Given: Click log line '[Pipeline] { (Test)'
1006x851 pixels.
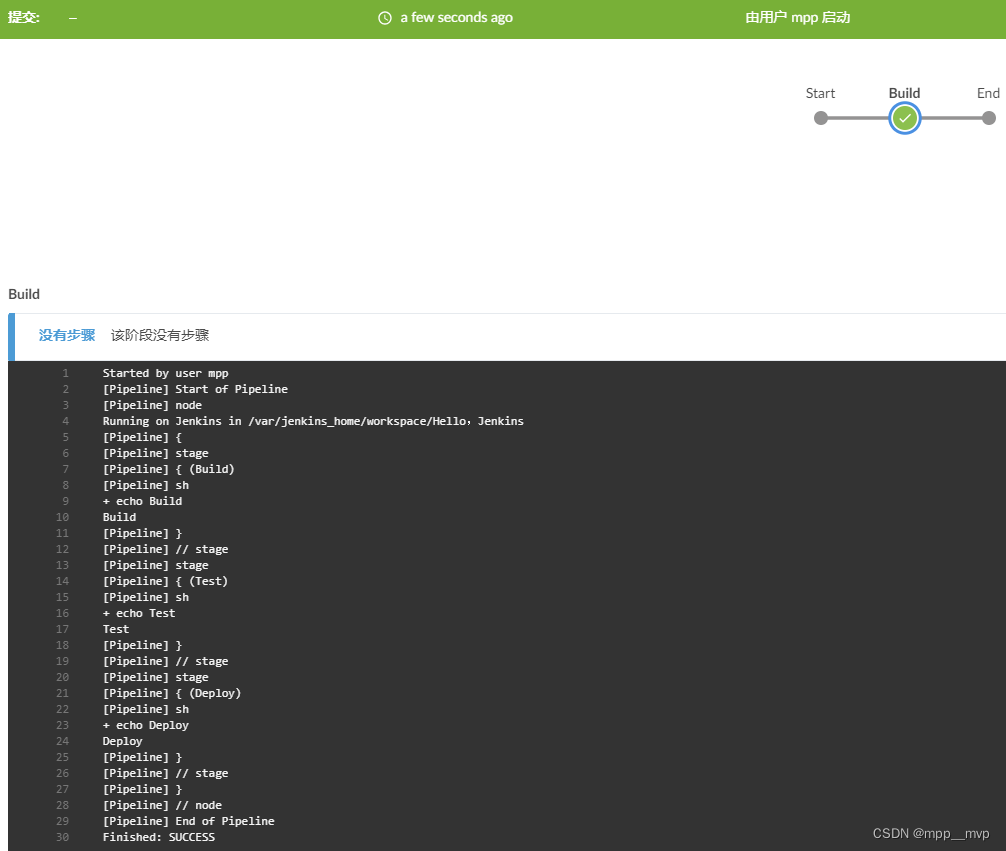Looking at the screenshot, I should pyautogui.click(x=166, y=581).
